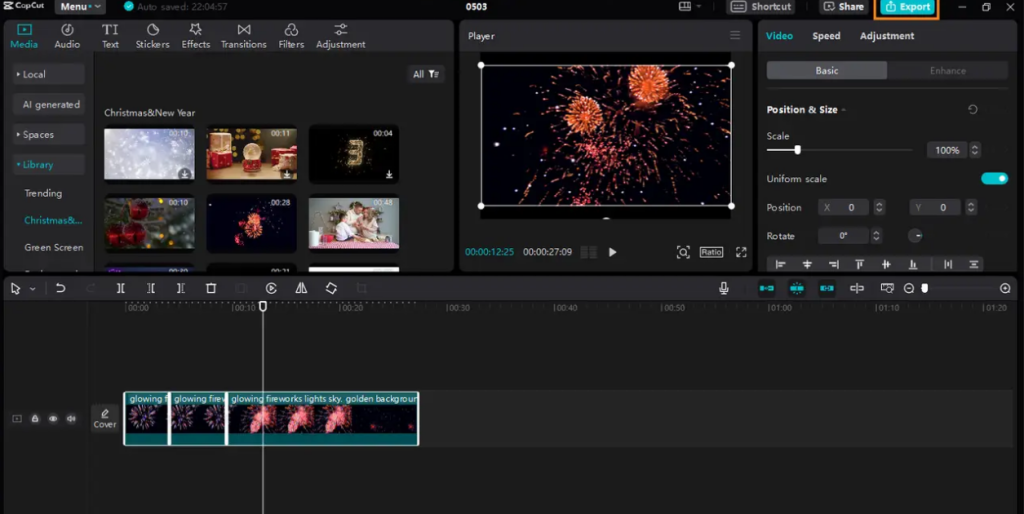Click the preview axis split icon
Viewport: 1024px width, 514px height.
(x=857, y=288)
